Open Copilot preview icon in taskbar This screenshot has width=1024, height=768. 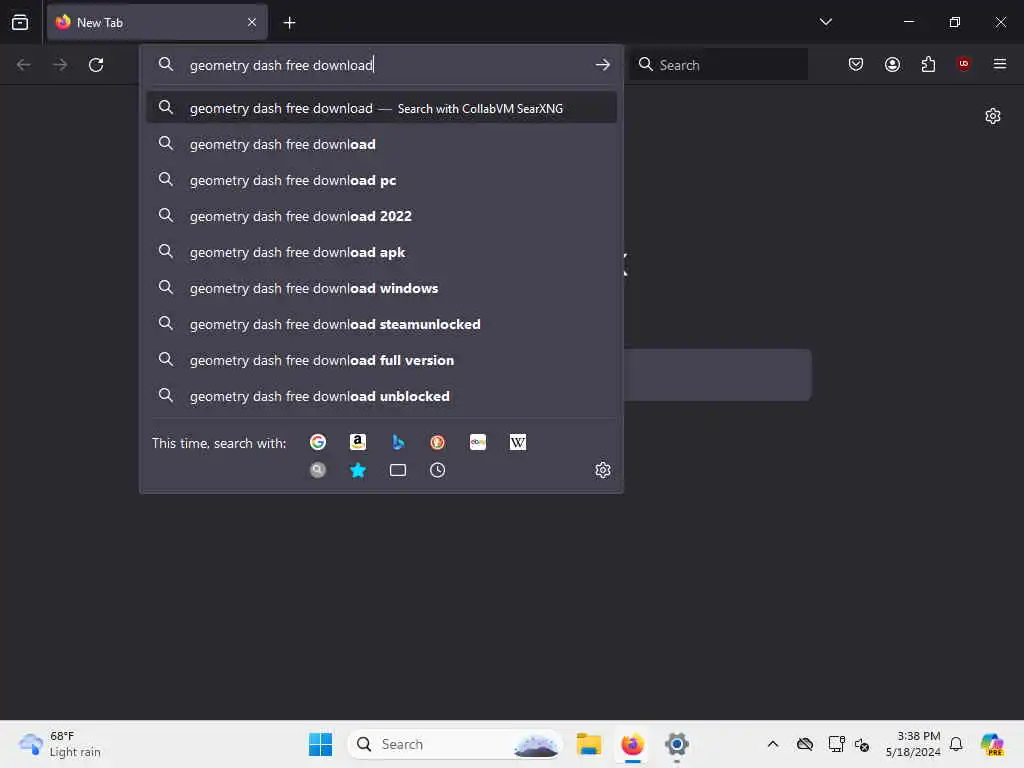tap(993, 744)
